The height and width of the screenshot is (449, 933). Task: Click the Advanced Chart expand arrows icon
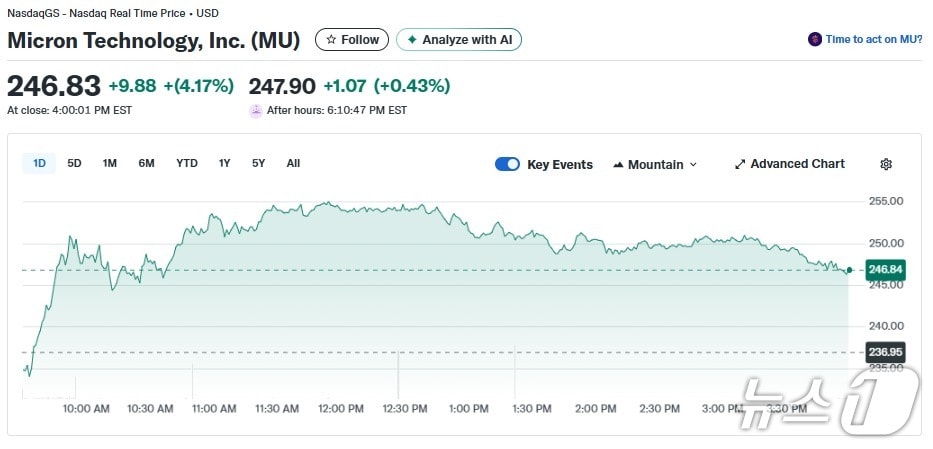pyautogui.click(x=740, y=164)
